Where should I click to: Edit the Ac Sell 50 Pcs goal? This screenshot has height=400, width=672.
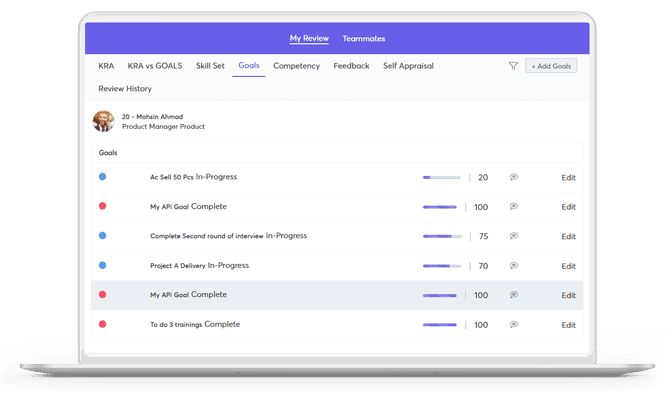(x=568, y=177)
